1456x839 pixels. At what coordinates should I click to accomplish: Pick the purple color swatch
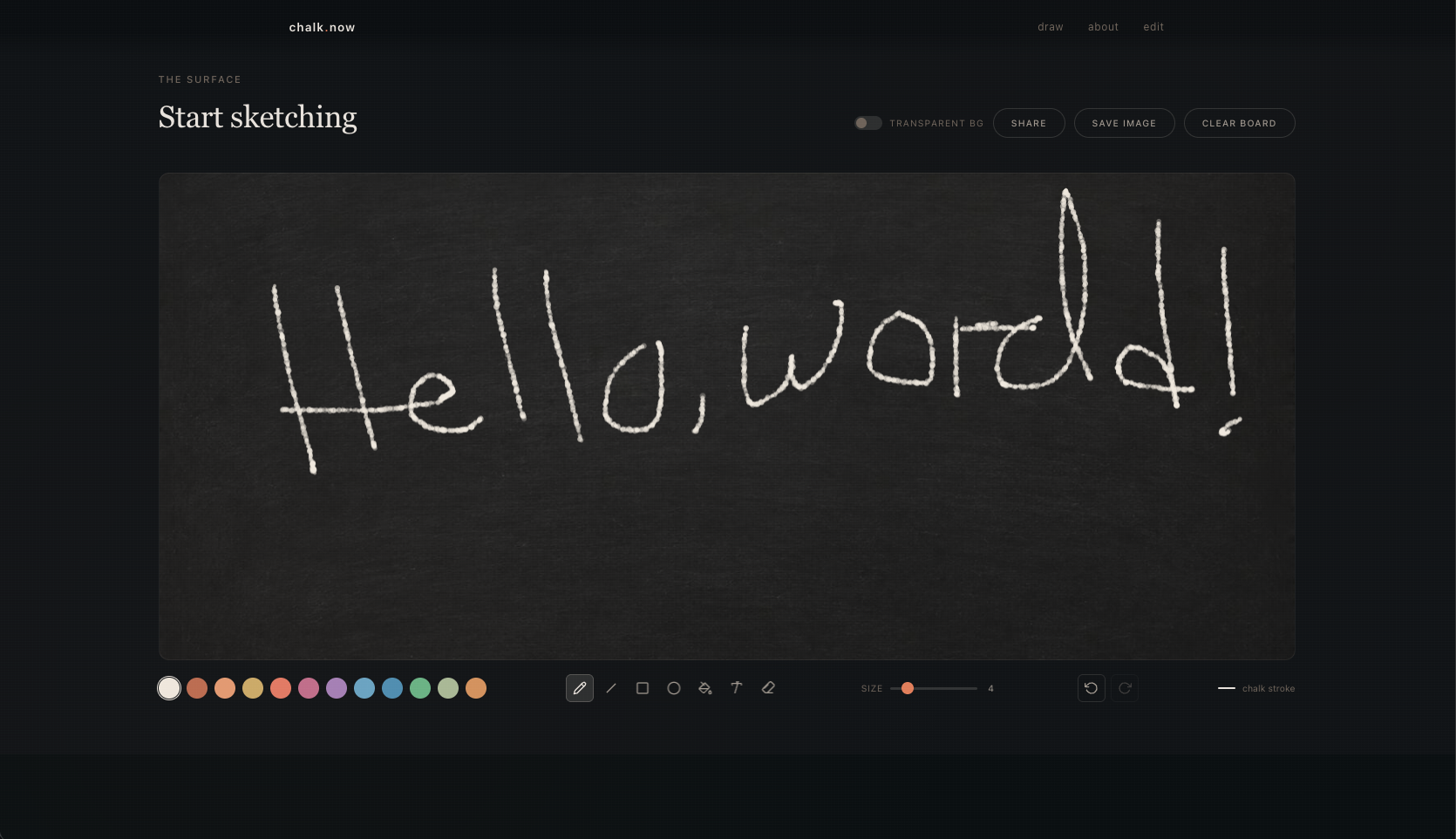coord(337,688)
